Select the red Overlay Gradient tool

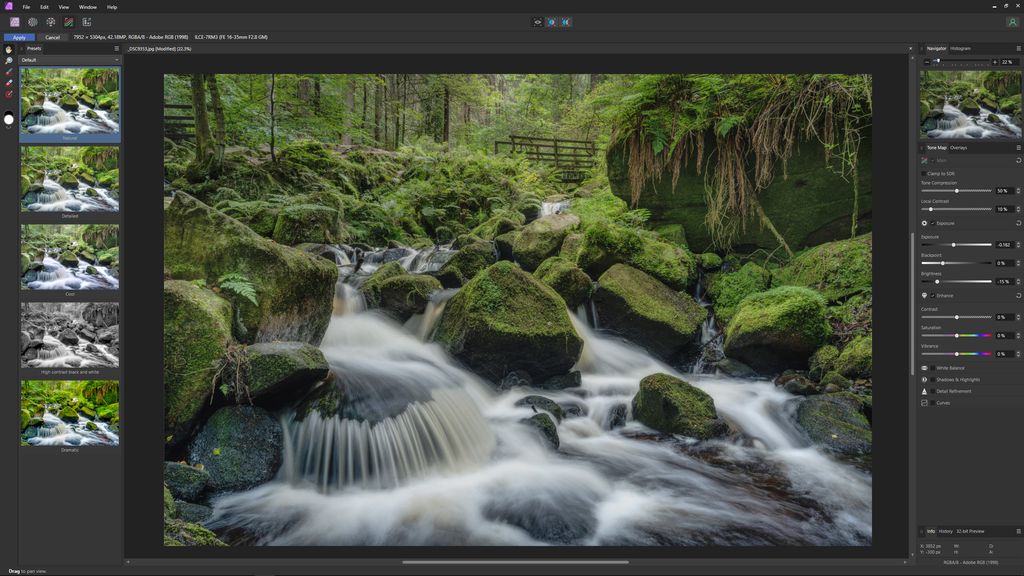tap(7, 92)
